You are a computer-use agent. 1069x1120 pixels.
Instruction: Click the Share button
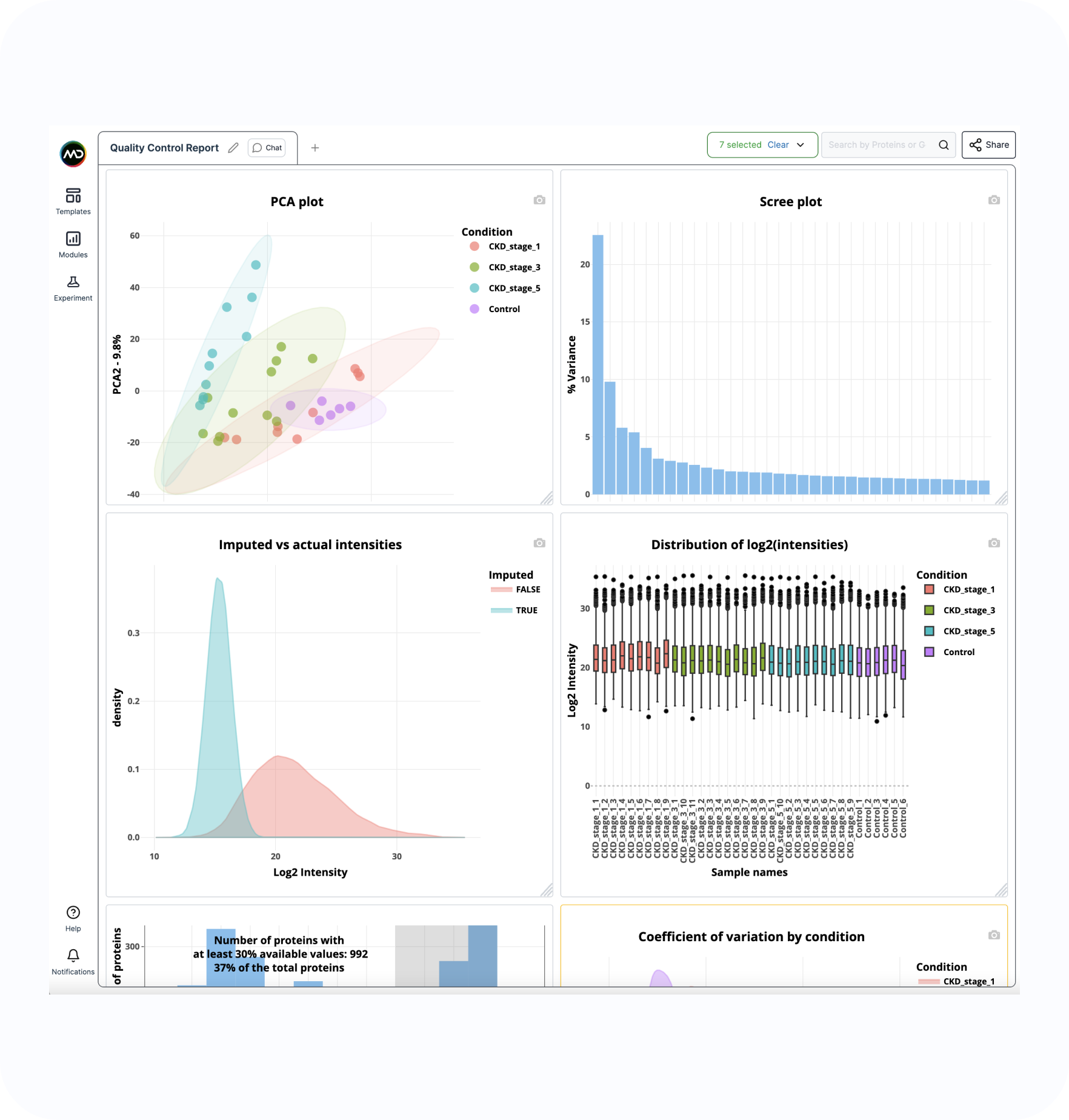point(988,145)
